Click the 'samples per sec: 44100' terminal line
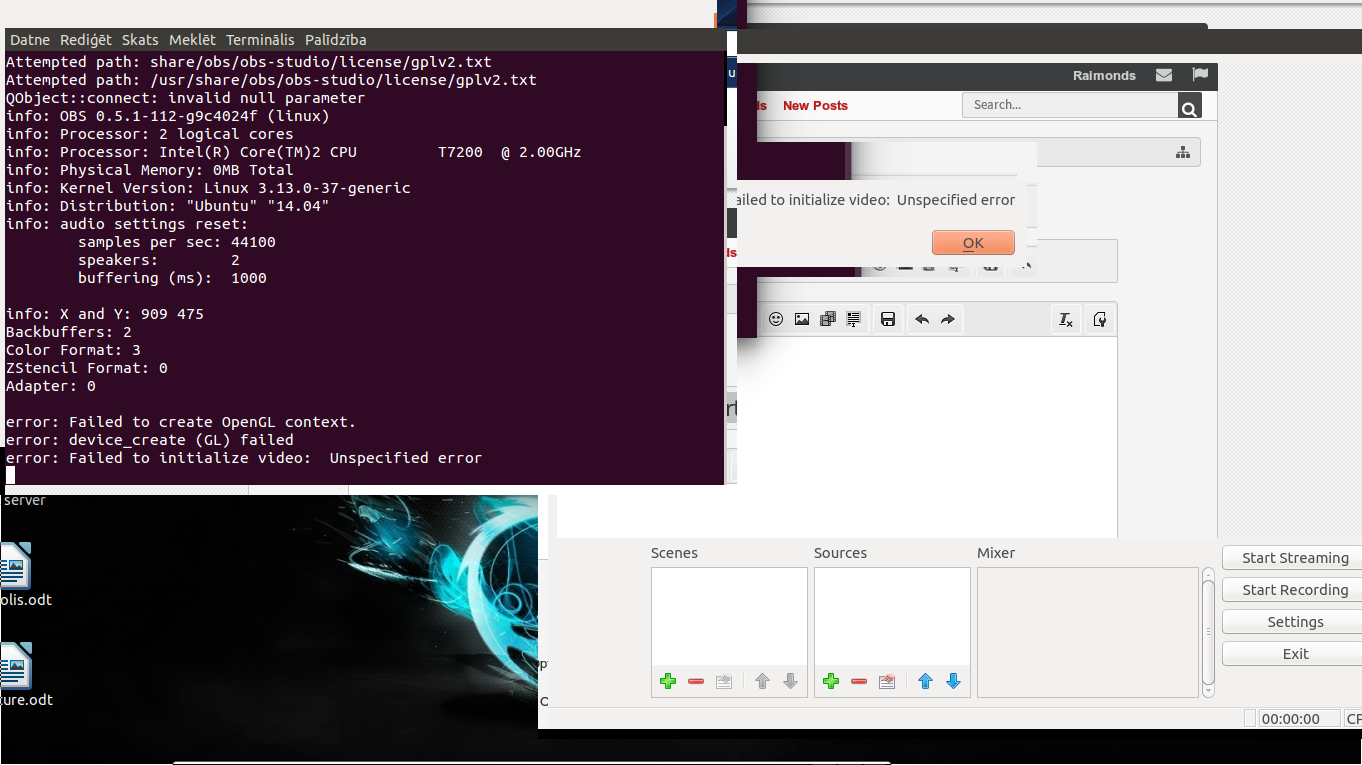Viewport: 1362px width, 765px height. coord(177,242)
